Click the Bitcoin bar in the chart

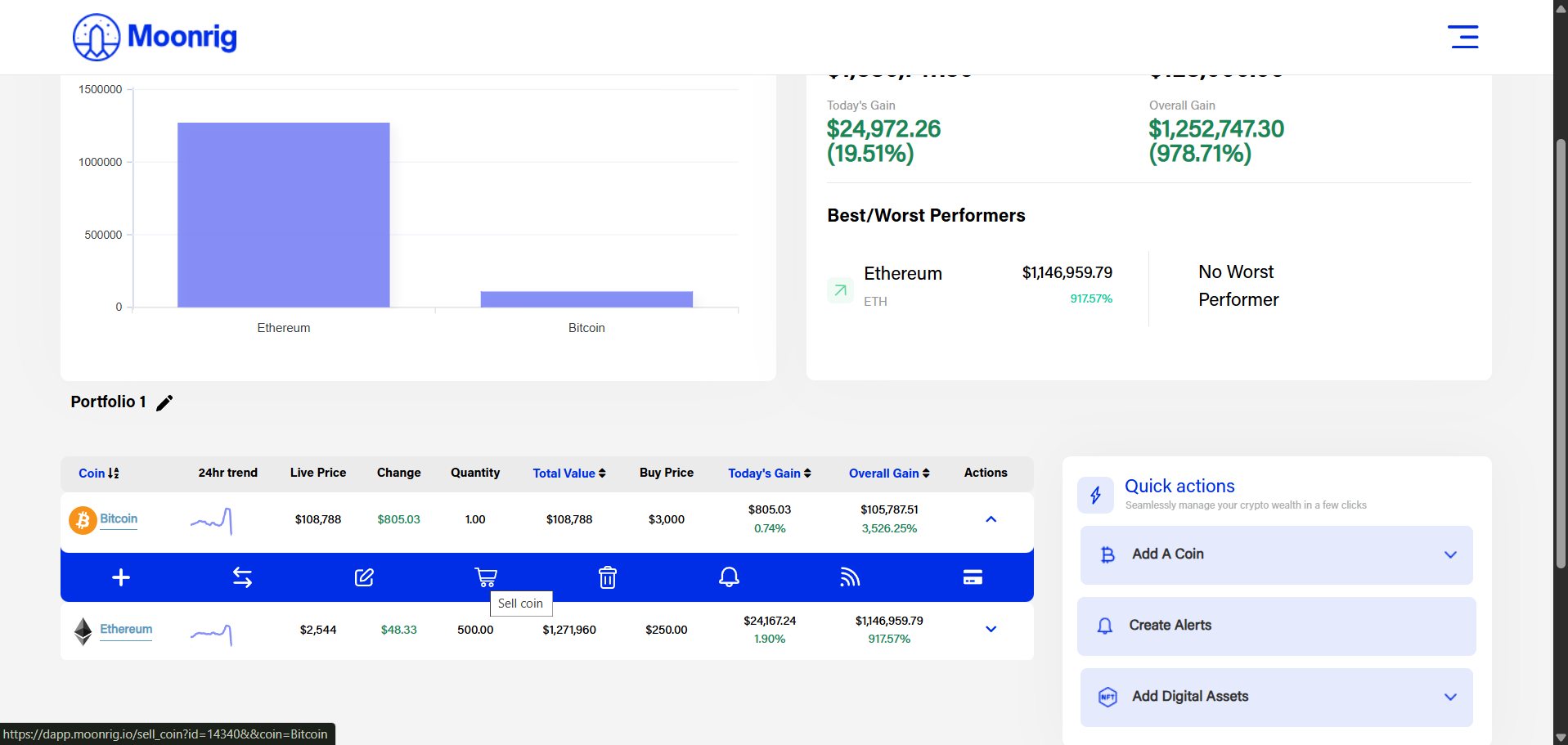point(586,299)
